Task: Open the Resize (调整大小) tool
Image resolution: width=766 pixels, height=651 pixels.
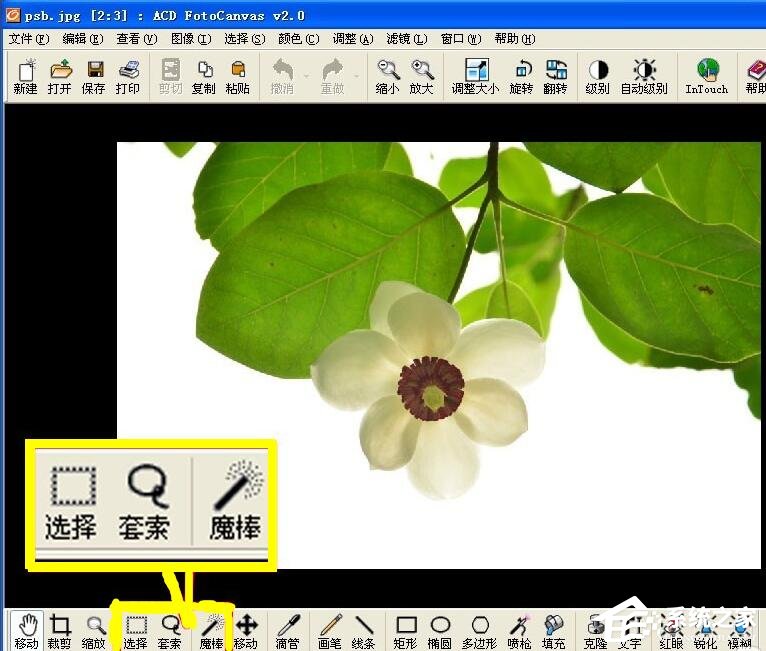Action: (475, 76)
